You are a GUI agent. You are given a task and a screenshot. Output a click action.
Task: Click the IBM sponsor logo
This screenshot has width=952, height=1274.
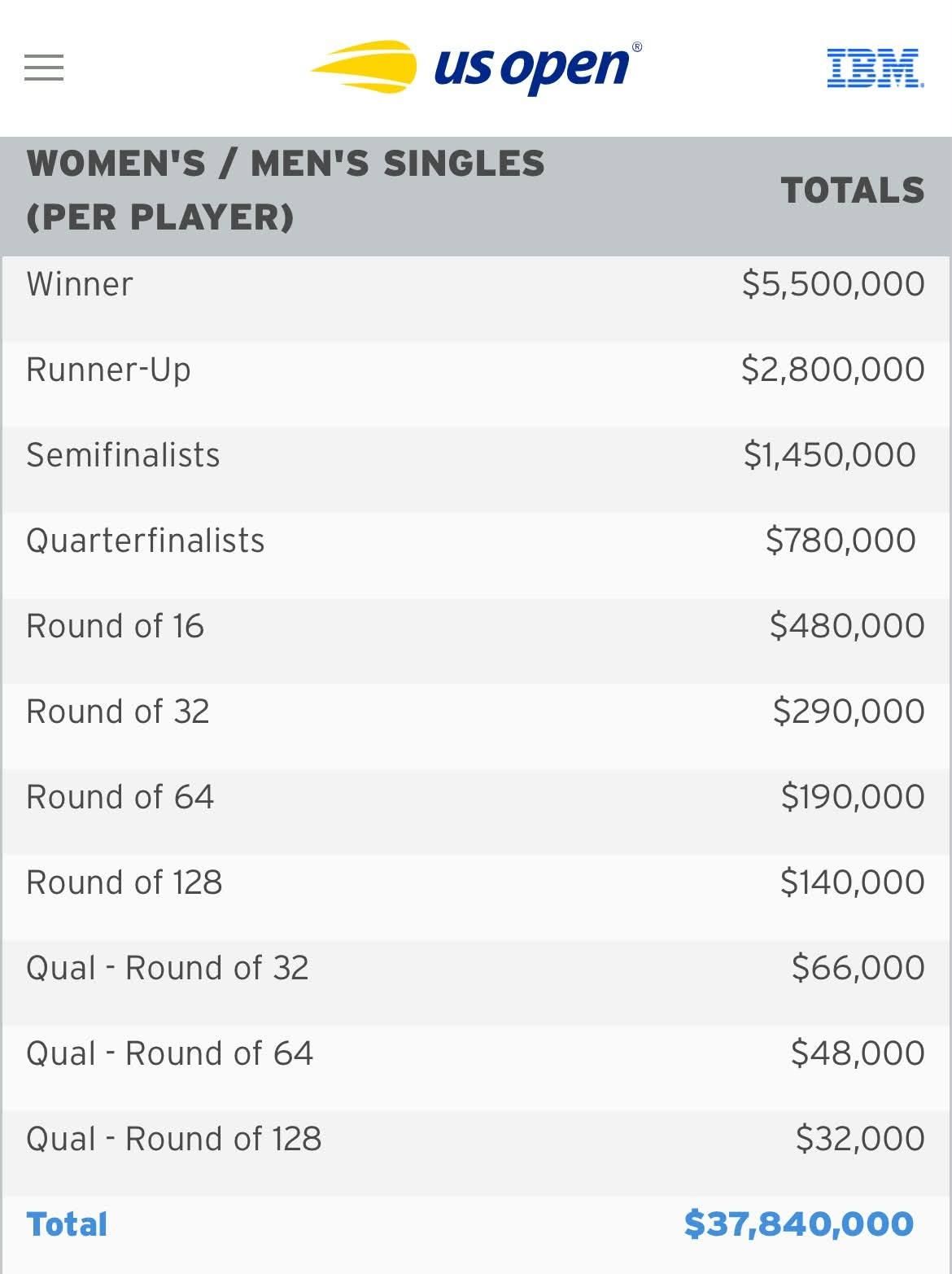click(875, 68)
